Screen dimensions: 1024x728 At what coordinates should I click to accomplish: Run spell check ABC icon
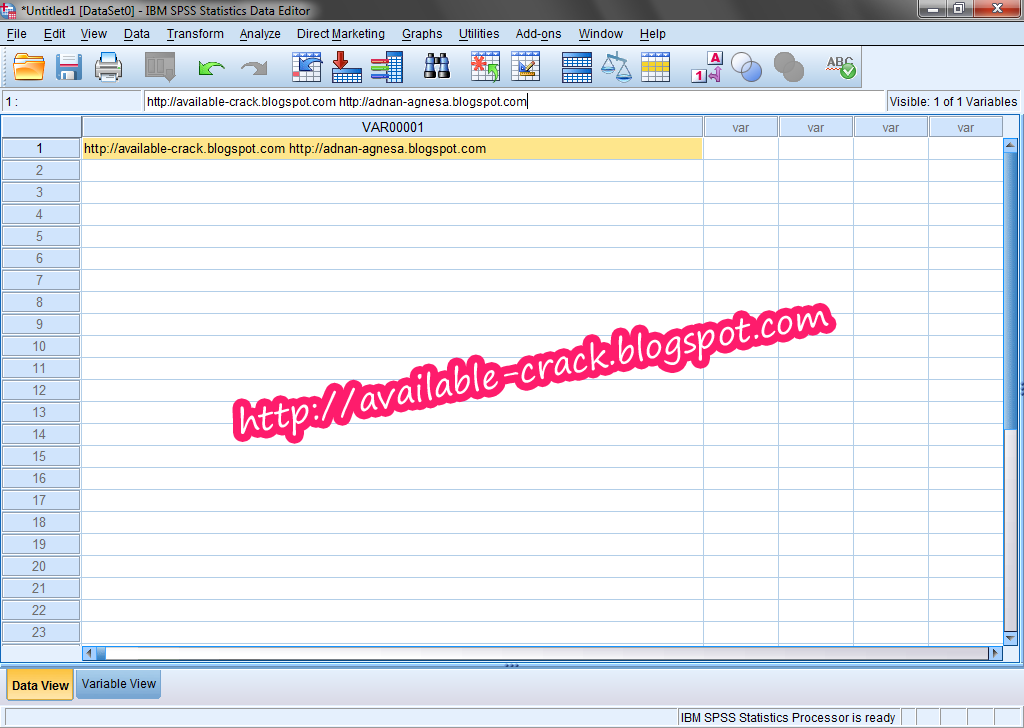tap(840, 67)
